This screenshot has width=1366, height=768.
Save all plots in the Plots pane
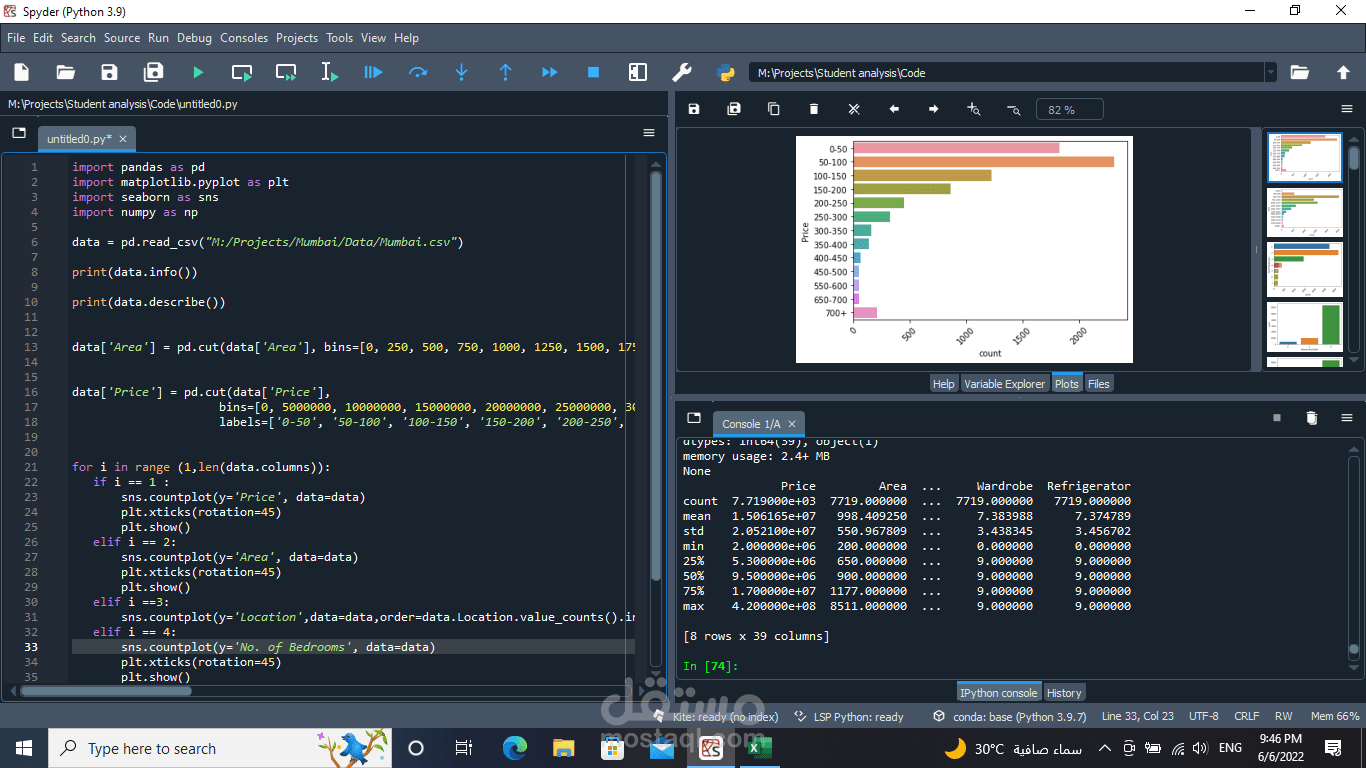tap(734, 109)
